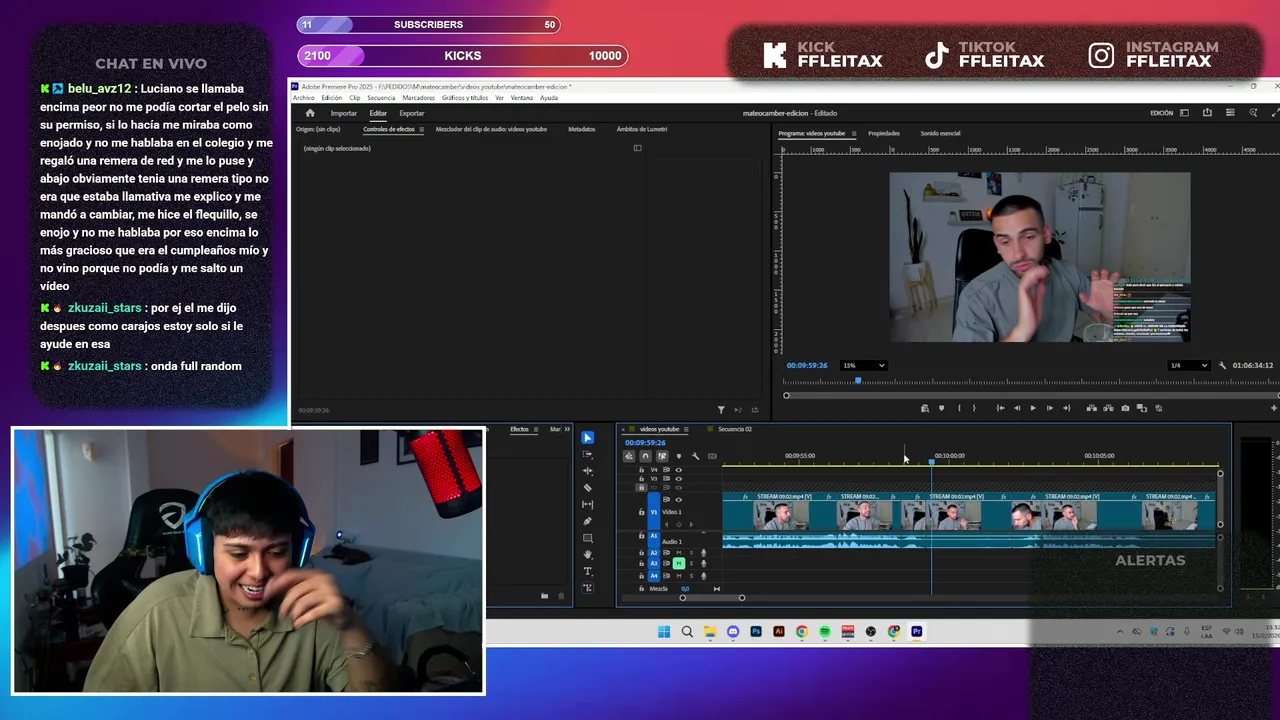Click the Comparison View icon in Program monitor
Image resolution: width=1280 pixels, height=720 pixels.
[1142, 408]
